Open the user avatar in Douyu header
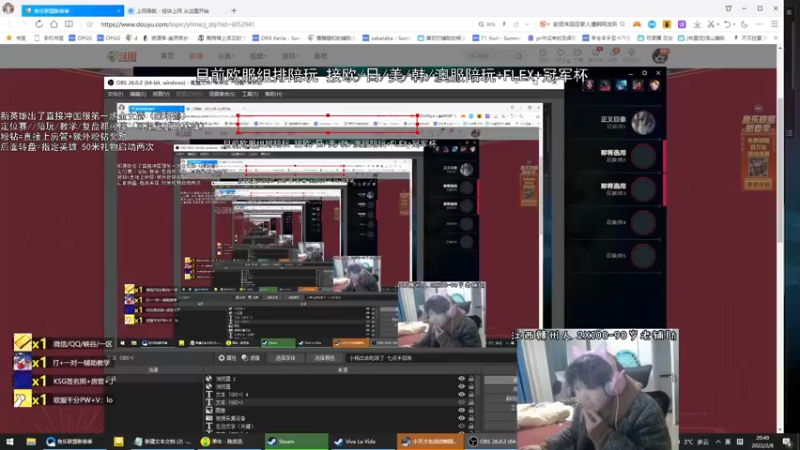Image resolution: width=800 pixels, height=450 pixels. [660, 56]
